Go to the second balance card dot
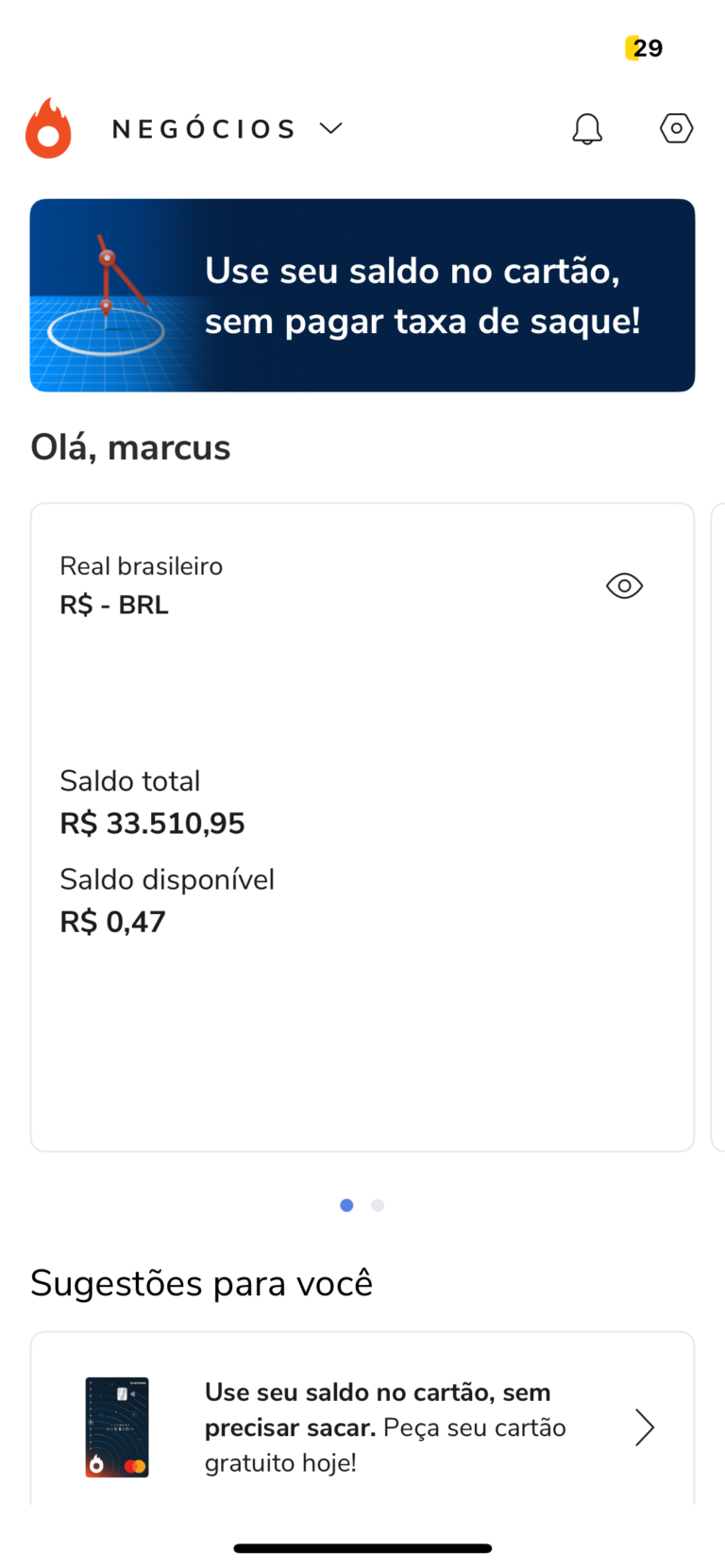This screenshot has height=1568, width=725. point(378,1205)
